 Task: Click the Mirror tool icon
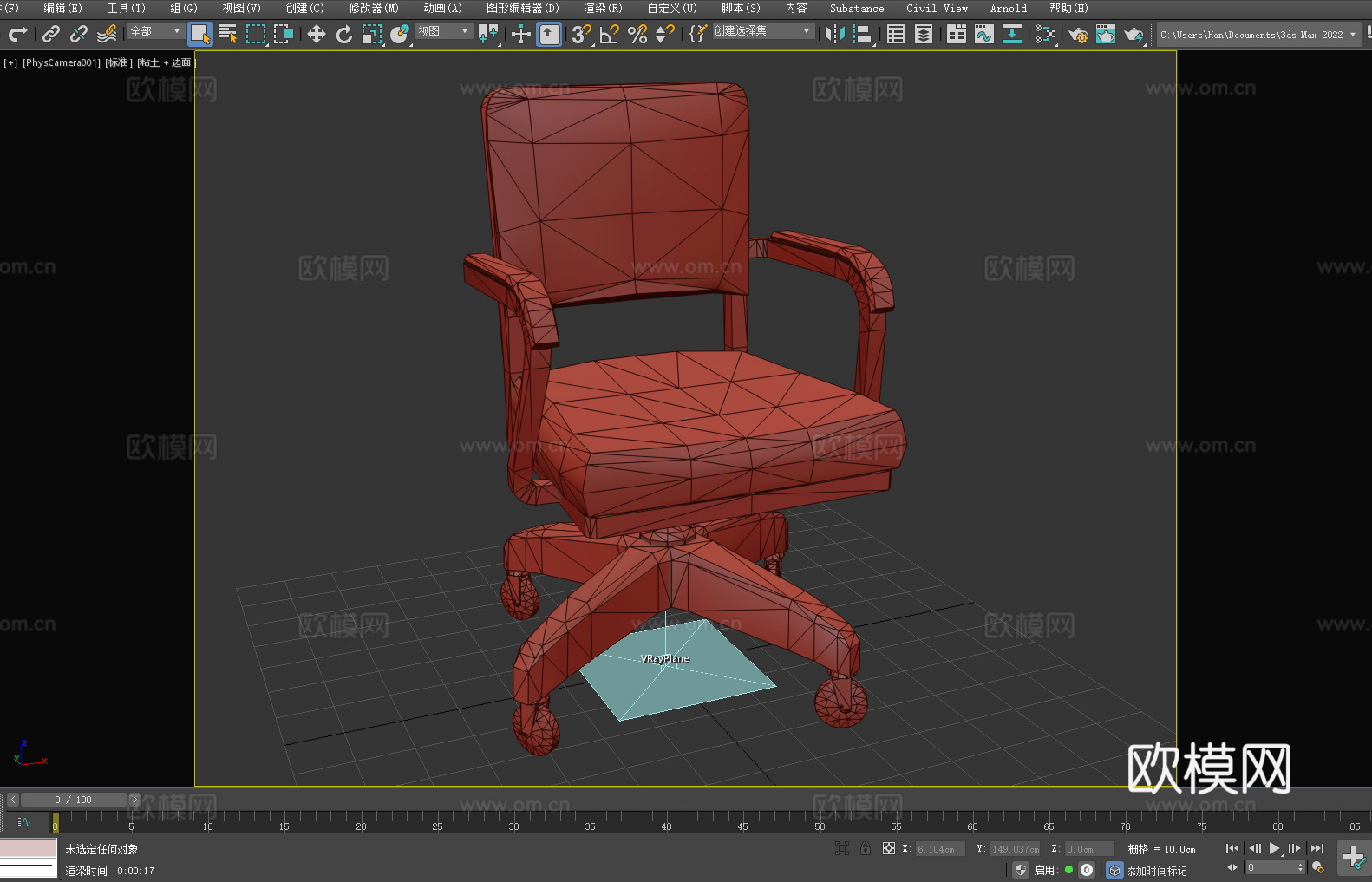pyautogui.click(x=835, y=34)
